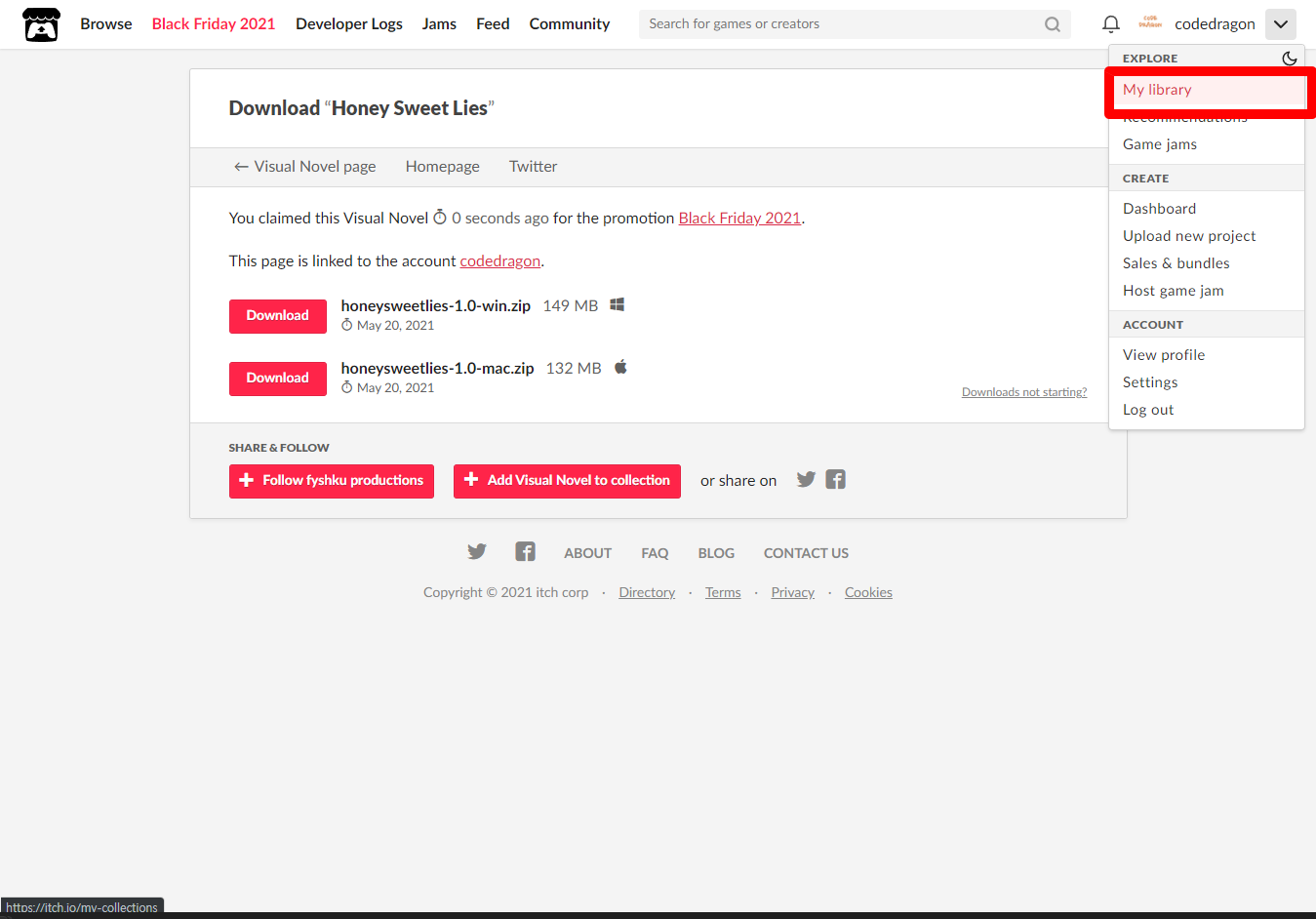Click the search magnifier icon
The width and height of the screenshot is (1316, 919).
[x=1053, y=24]
